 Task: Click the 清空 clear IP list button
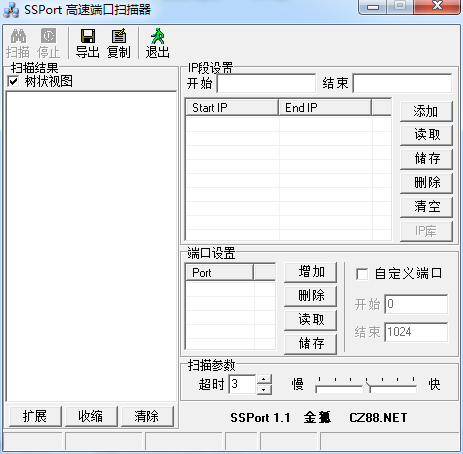[426, 207]
